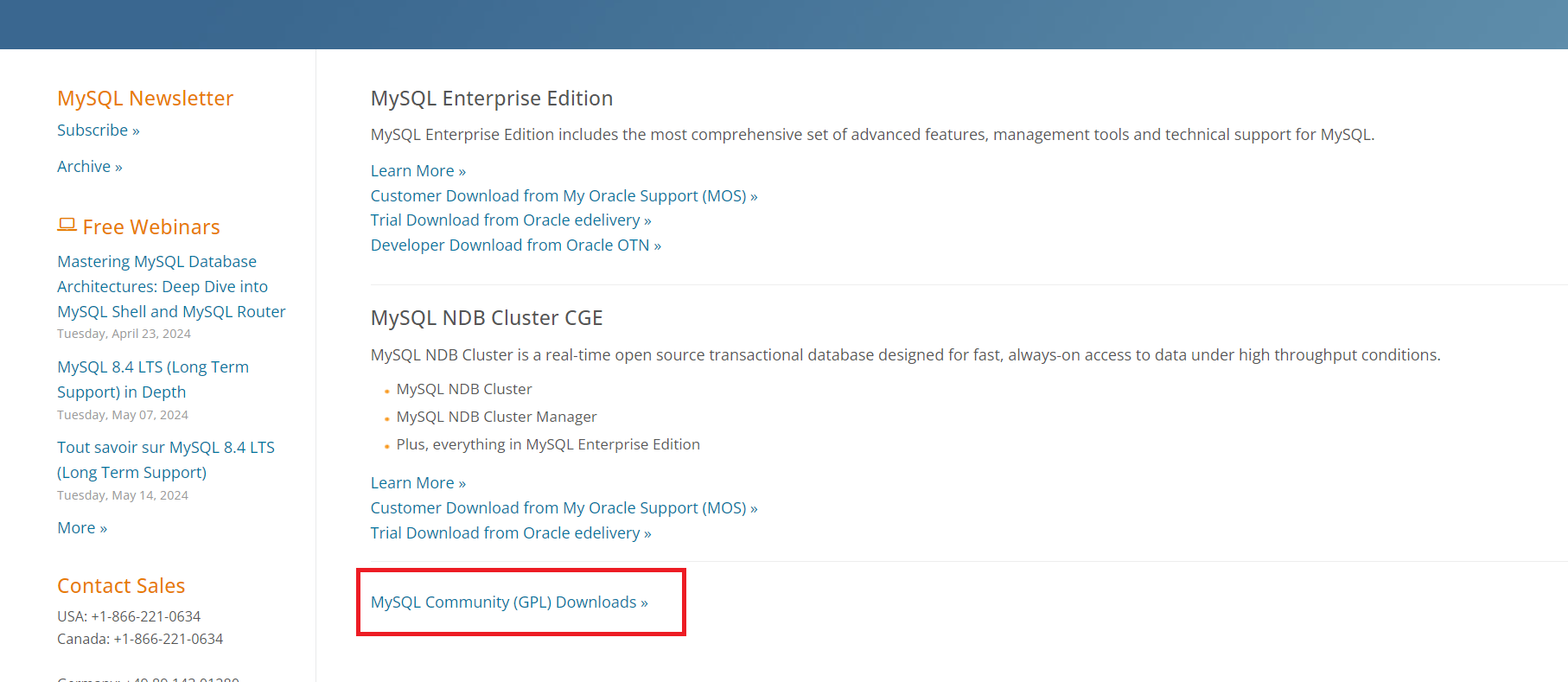Open the Free Webinars heading
Image resolution: width=1568 pixels, height=682 pixels.
click(151, 227)
